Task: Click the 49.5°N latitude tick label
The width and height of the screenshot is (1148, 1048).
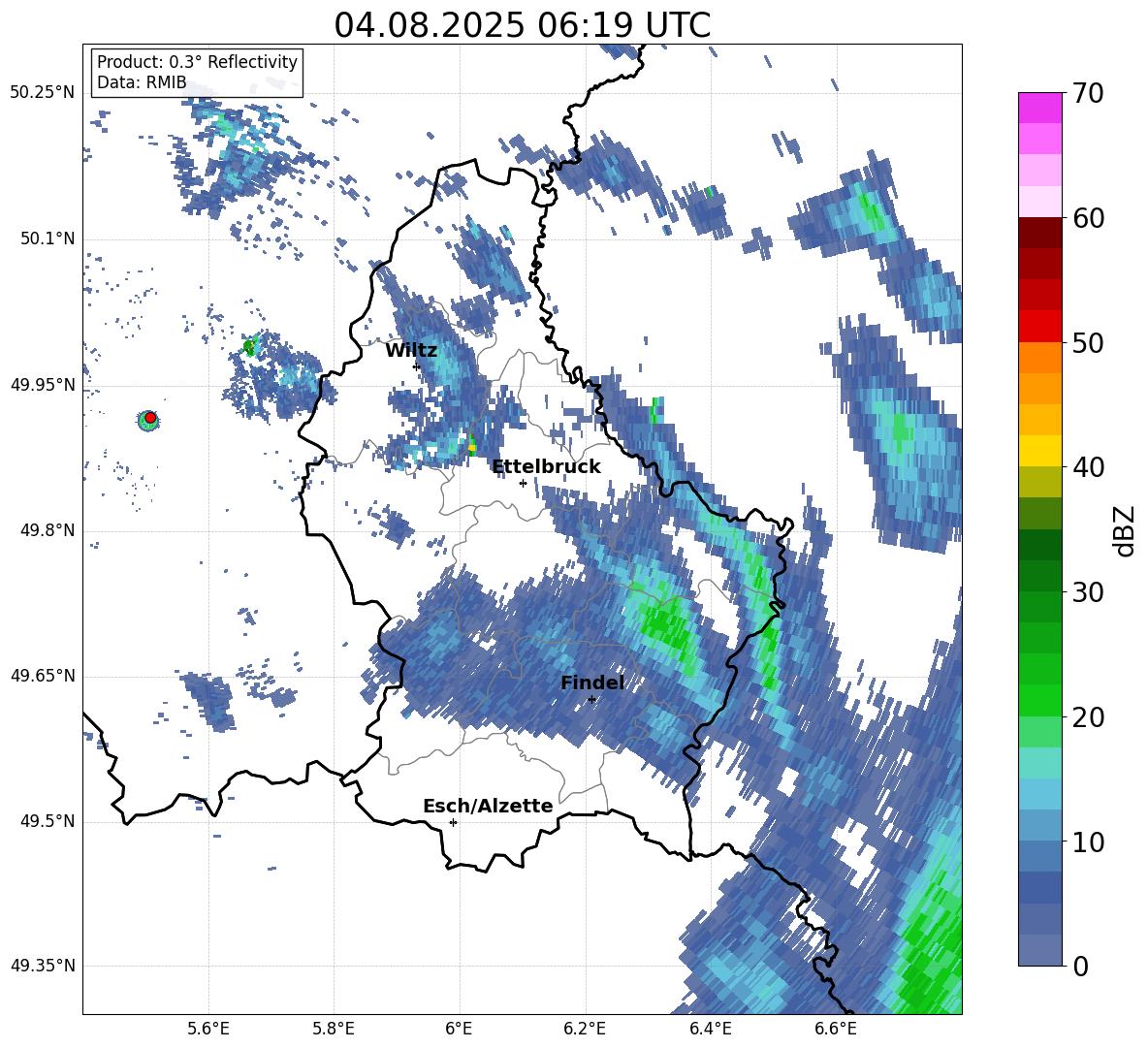Action: (47, 821)
